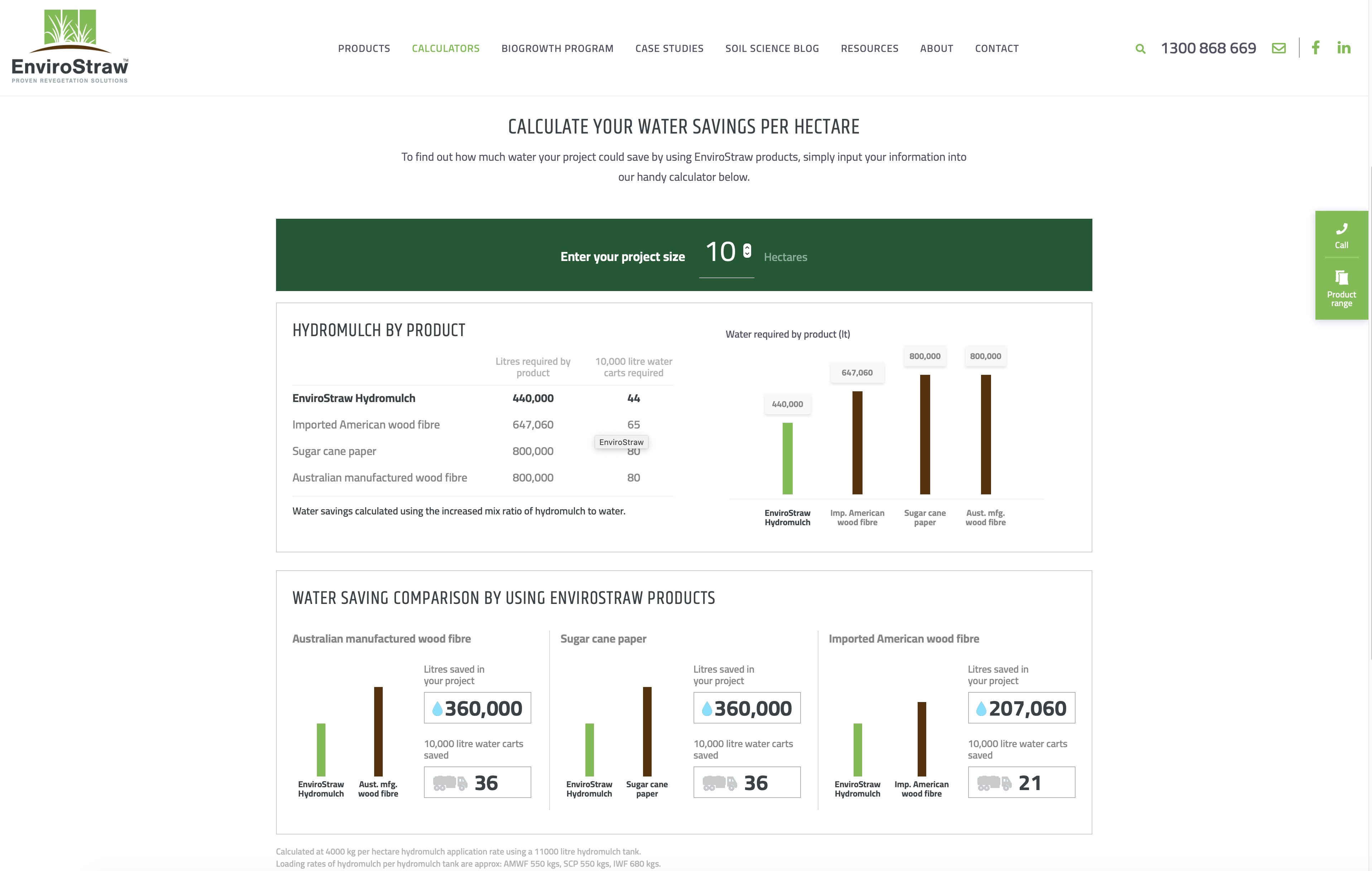Image resolution: width=1372 pixels, height=871 pixels.
Task: Click the green EnviroStraw Hydromulch chart bar
Action: click(787, 459)
